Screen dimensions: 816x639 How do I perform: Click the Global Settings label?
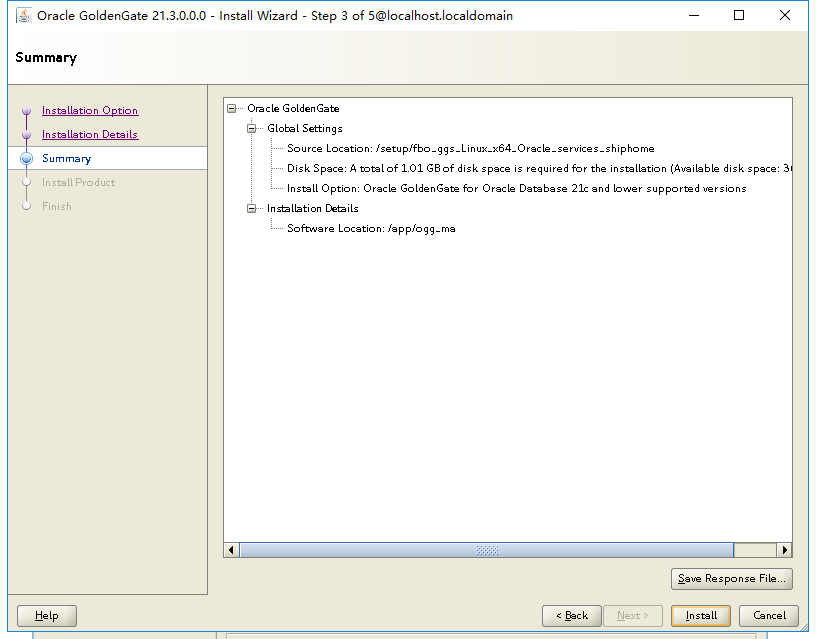point(304,129)
